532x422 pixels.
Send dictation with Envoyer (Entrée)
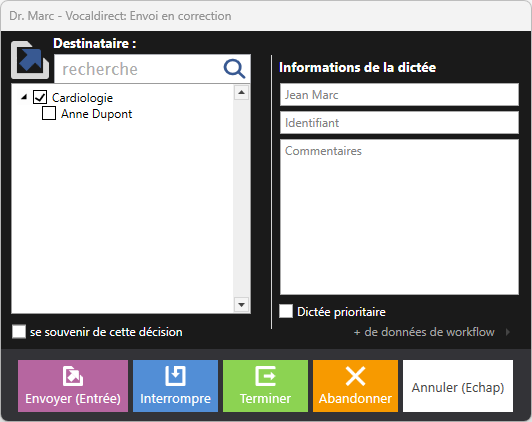[73, 386]
